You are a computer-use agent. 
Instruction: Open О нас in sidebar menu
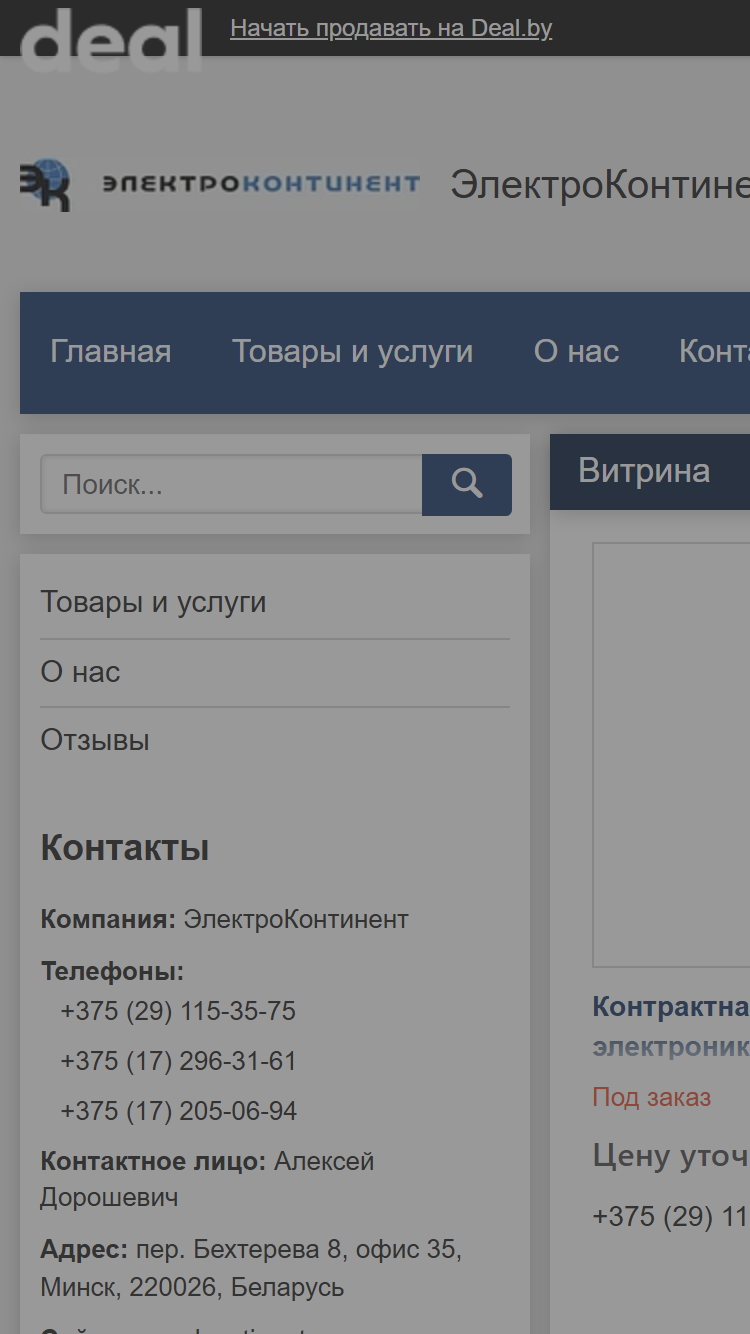pyautogui.click(x=80, y=672)
